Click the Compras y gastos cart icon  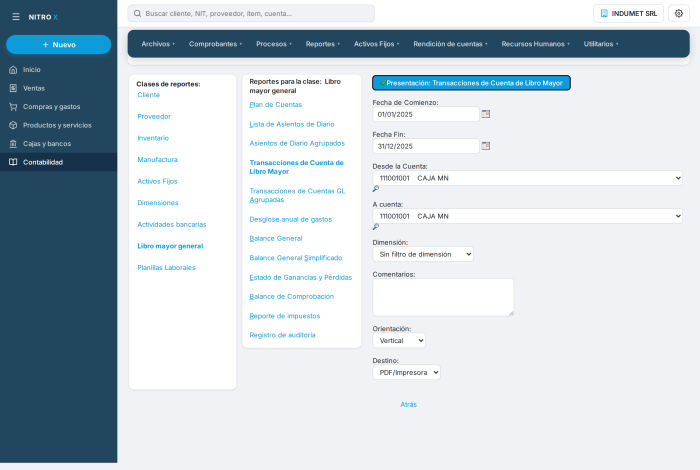(x=13, y=107)
